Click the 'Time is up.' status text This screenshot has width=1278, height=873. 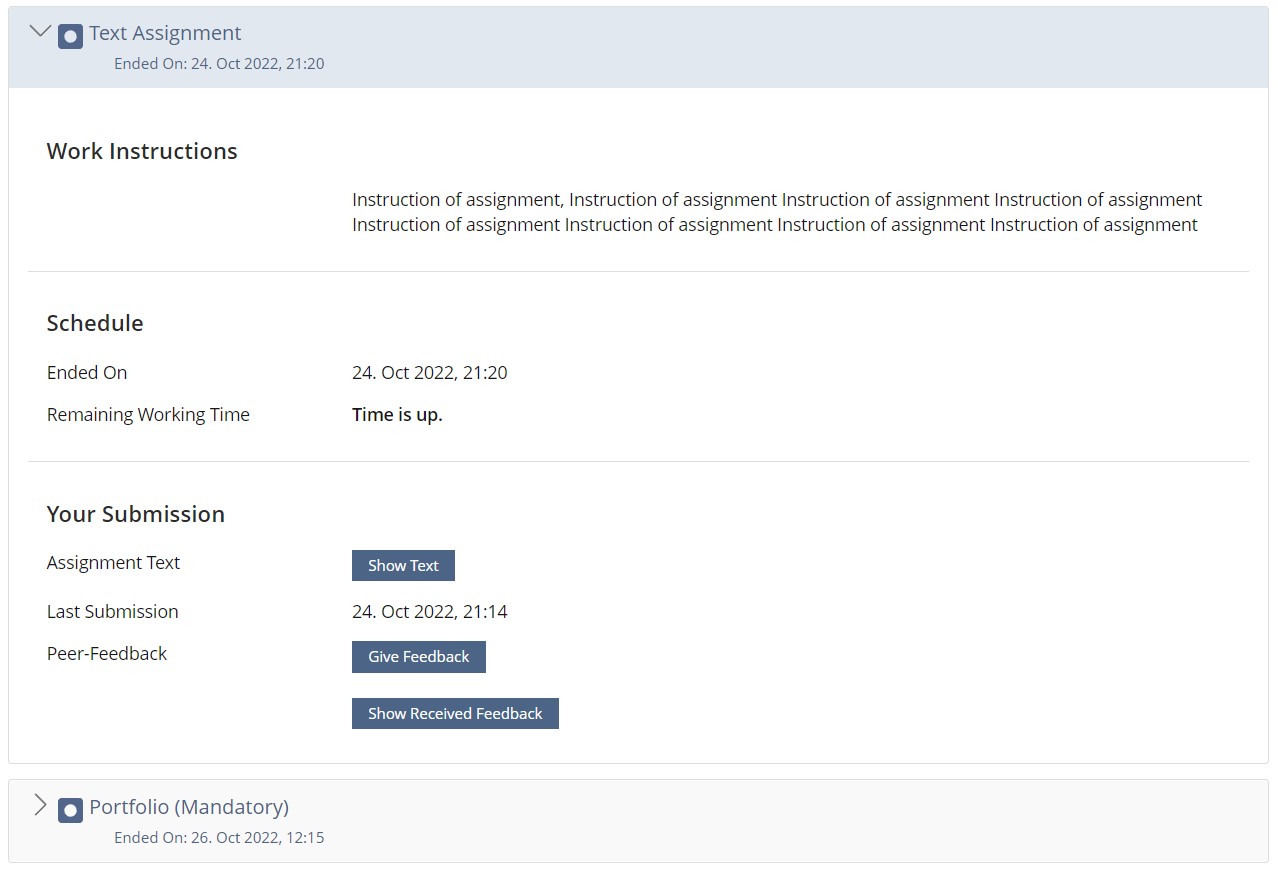397,415
